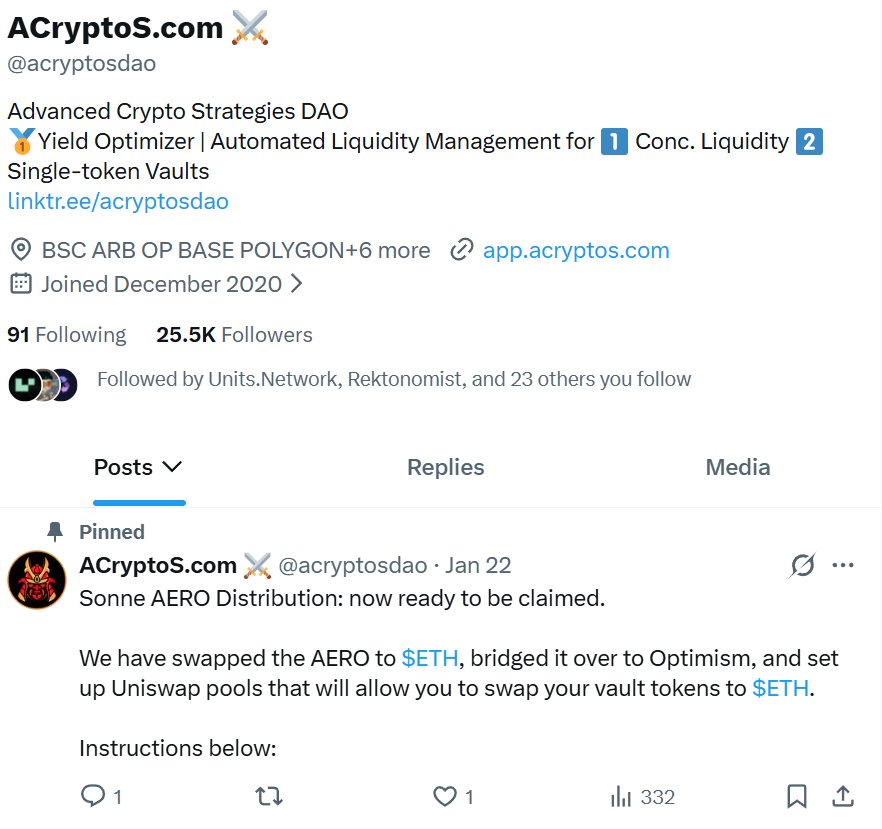Click the first $ETH cashtag in post
Screen dimensions: 882x829
tap(430, 658)
